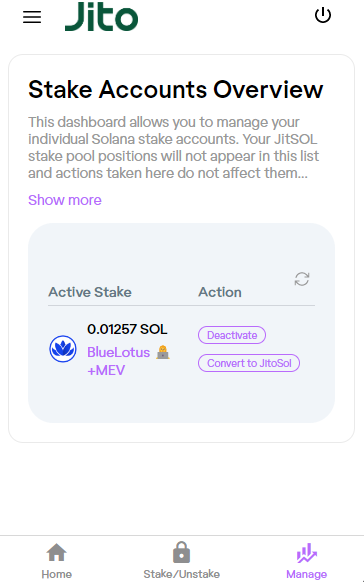
Task: Refresh the stake accounts list
Action: (302, 279)
